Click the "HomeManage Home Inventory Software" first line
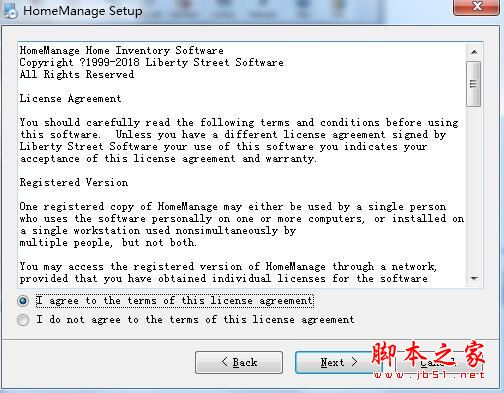Image resolution: width=504 pixels, height=393 pixels. (x=121, y=50)
